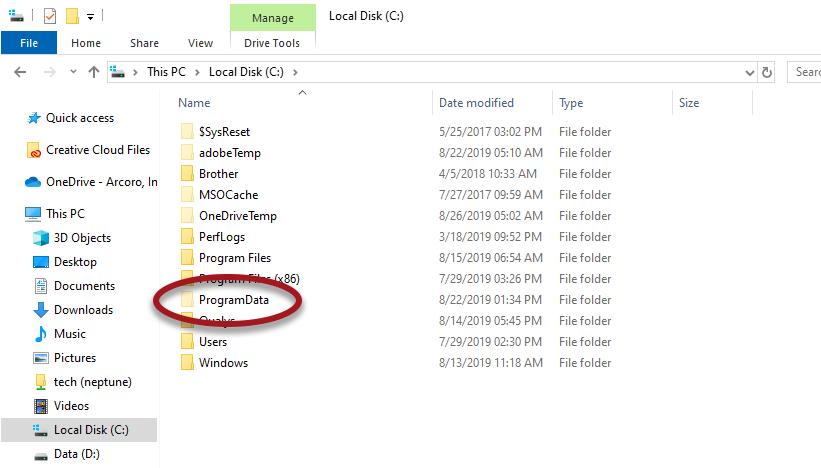821x468 pixels.
Task: Click the New Folder quick access icon
Action: (72, 16)
